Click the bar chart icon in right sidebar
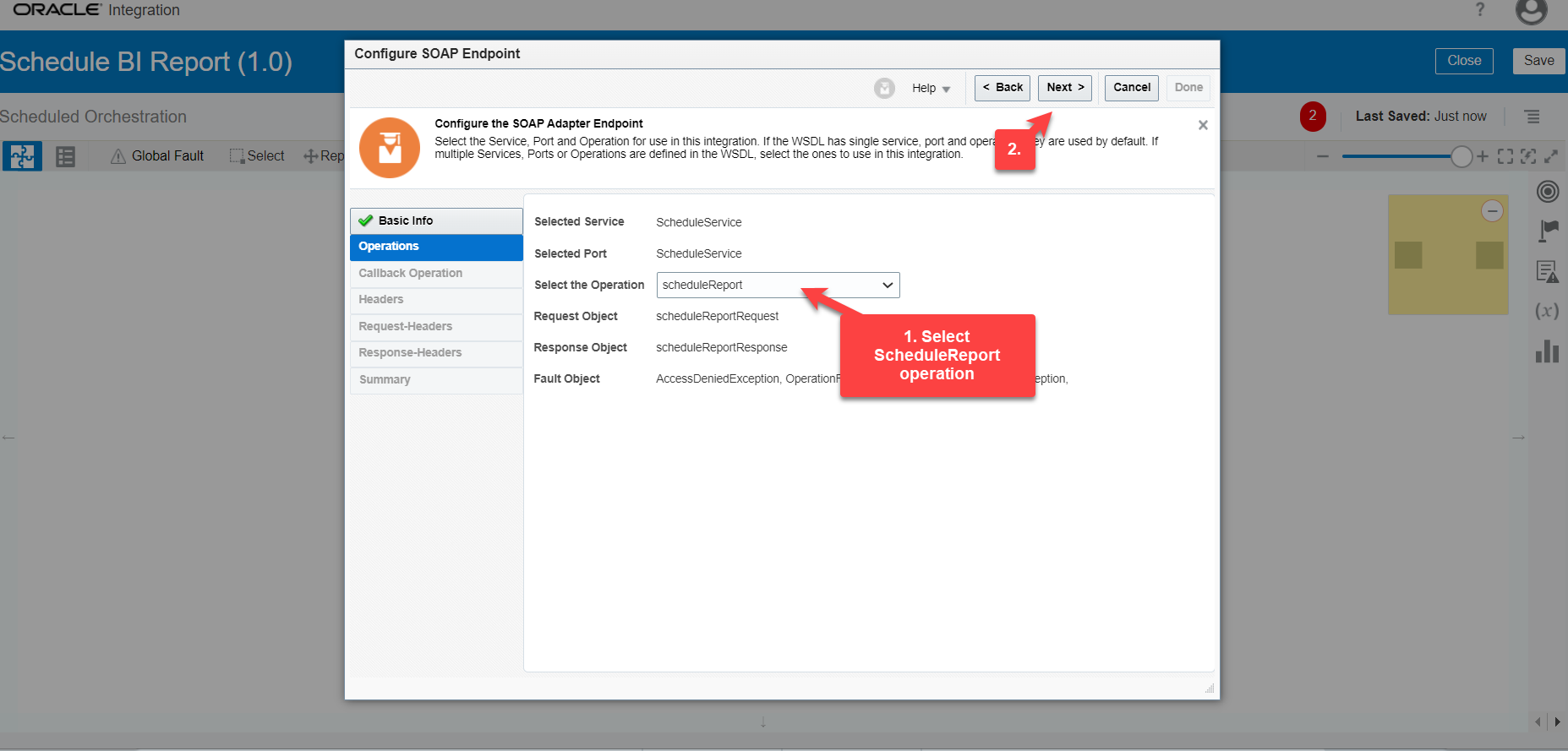The image size is (1568, 751). (x=1547, y=351)
